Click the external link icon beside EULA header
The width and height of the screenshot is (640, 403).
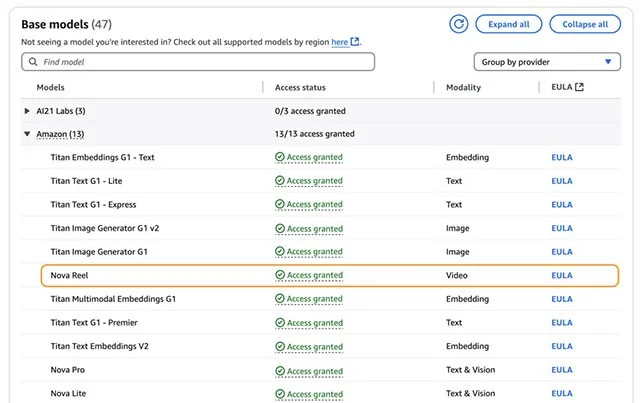tap(579, 87)
